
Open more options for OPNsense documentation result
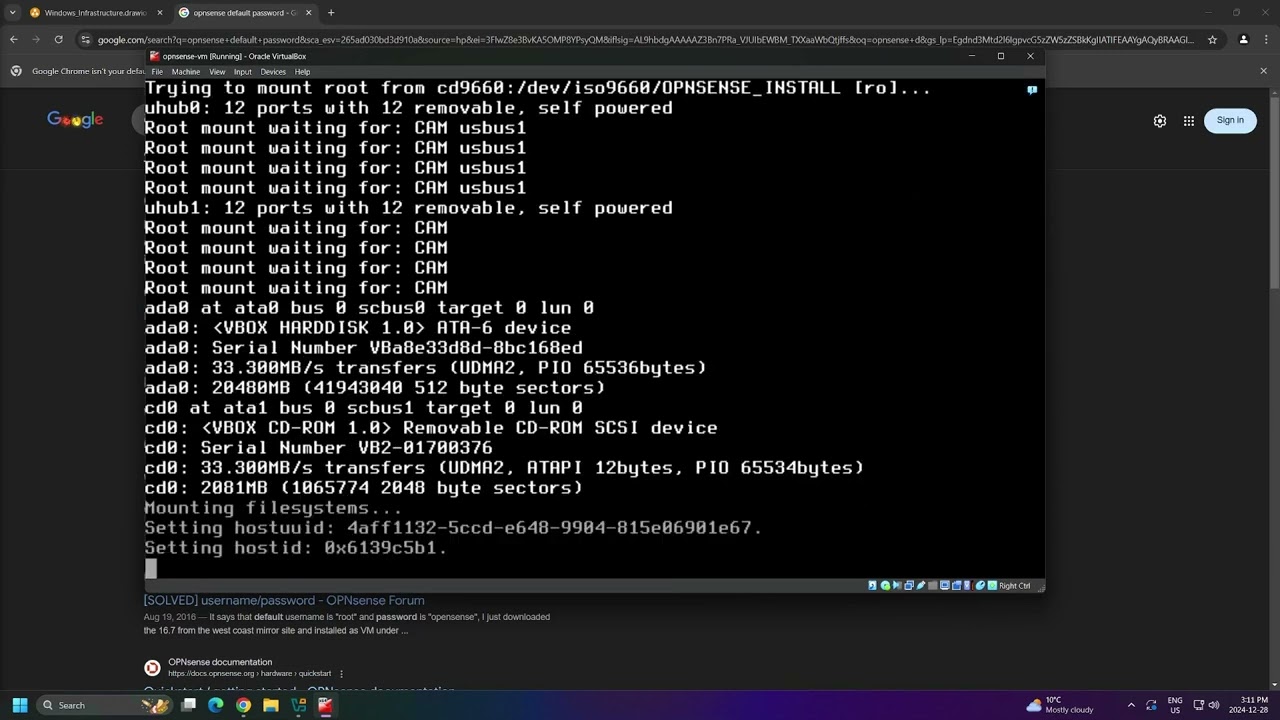pyautogui.click(x=341, y=674)
